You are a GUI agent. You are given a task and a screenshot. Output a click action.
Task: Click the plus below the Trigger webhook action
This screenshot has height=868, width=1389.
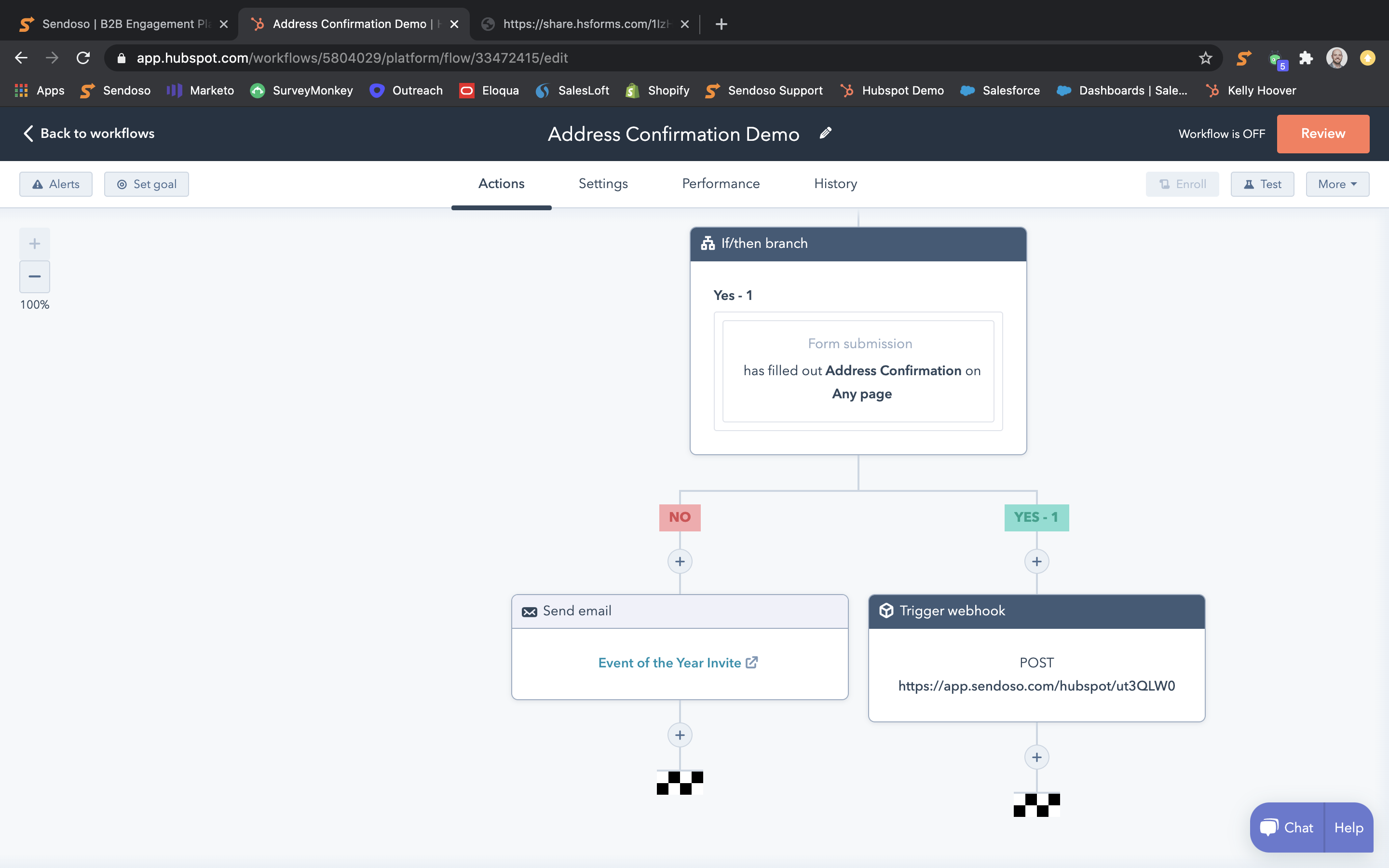(1036, 757)
